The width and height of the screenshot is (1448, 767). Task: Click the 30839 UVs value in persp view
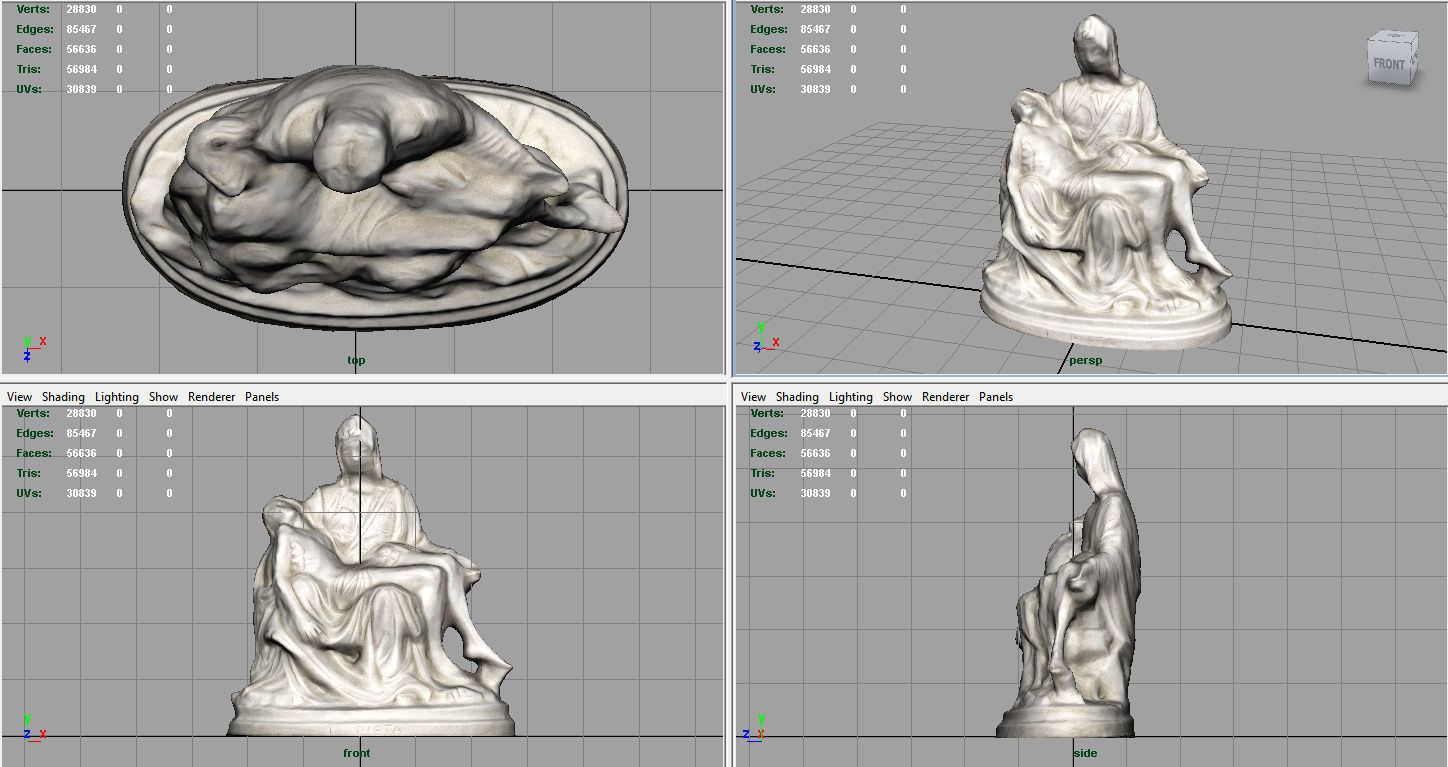[x=815, y=89]
